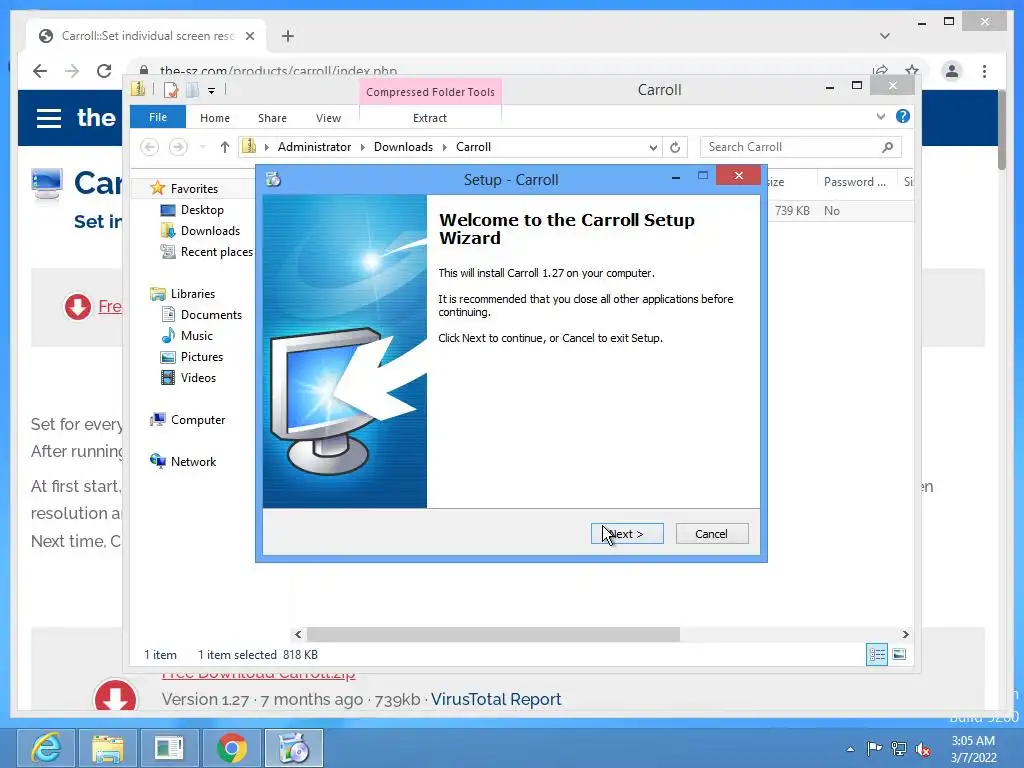This screenshot has height=768, width=1024.
Task: Open Downloads in the navigation pane
Action: (x=210, y=231)
